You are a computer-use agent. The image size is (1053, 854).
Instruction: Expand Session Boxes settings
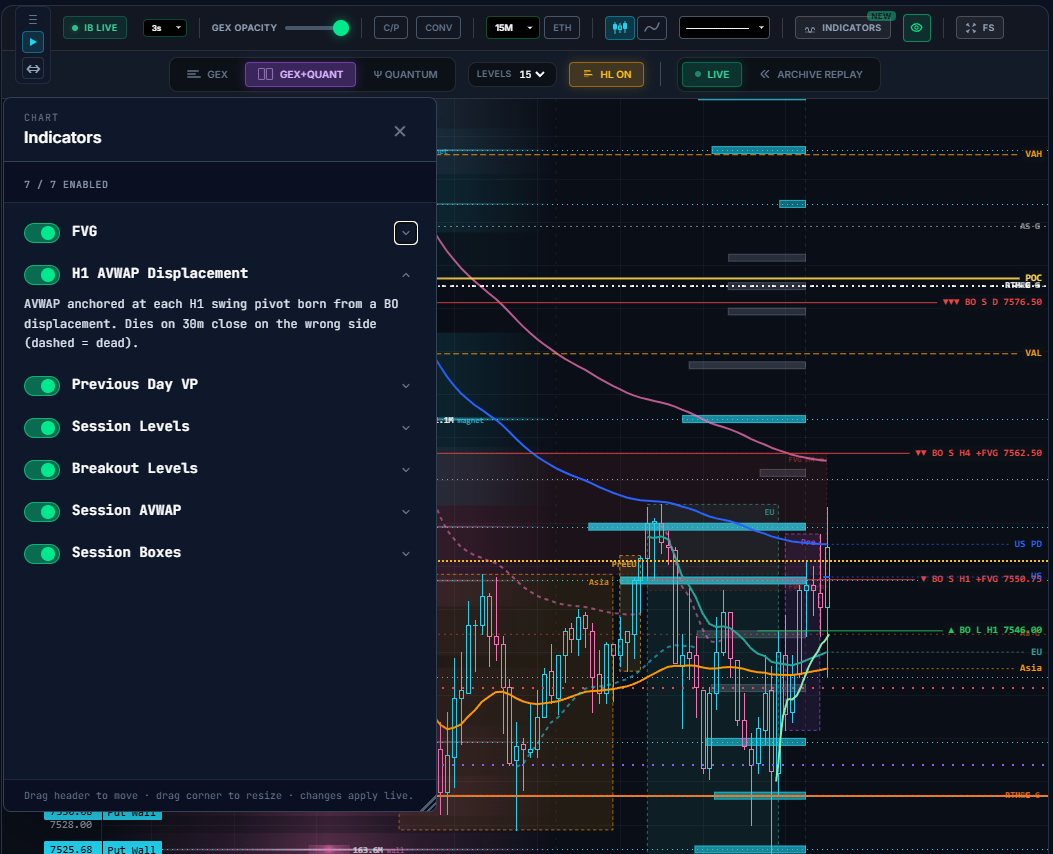406,554
